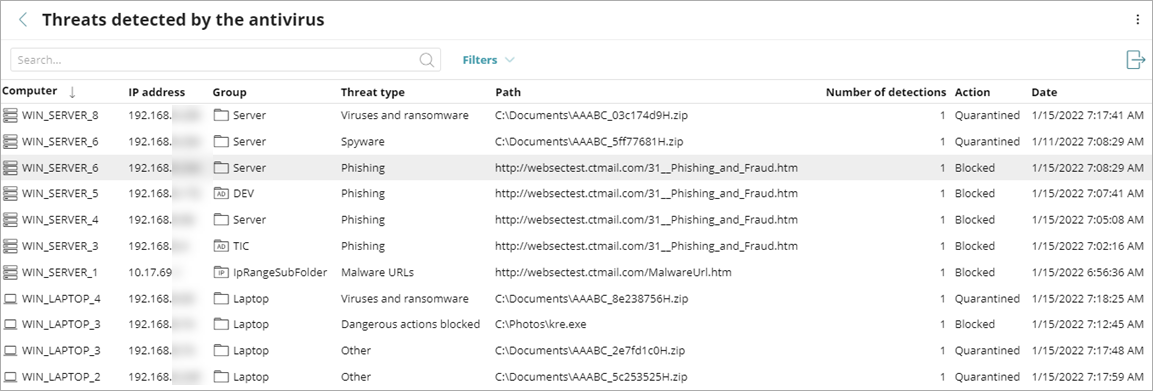Click folder icon in WIN_SERVER_8 row
Viewport: 1153px width, 391px height.
(221, 115)
